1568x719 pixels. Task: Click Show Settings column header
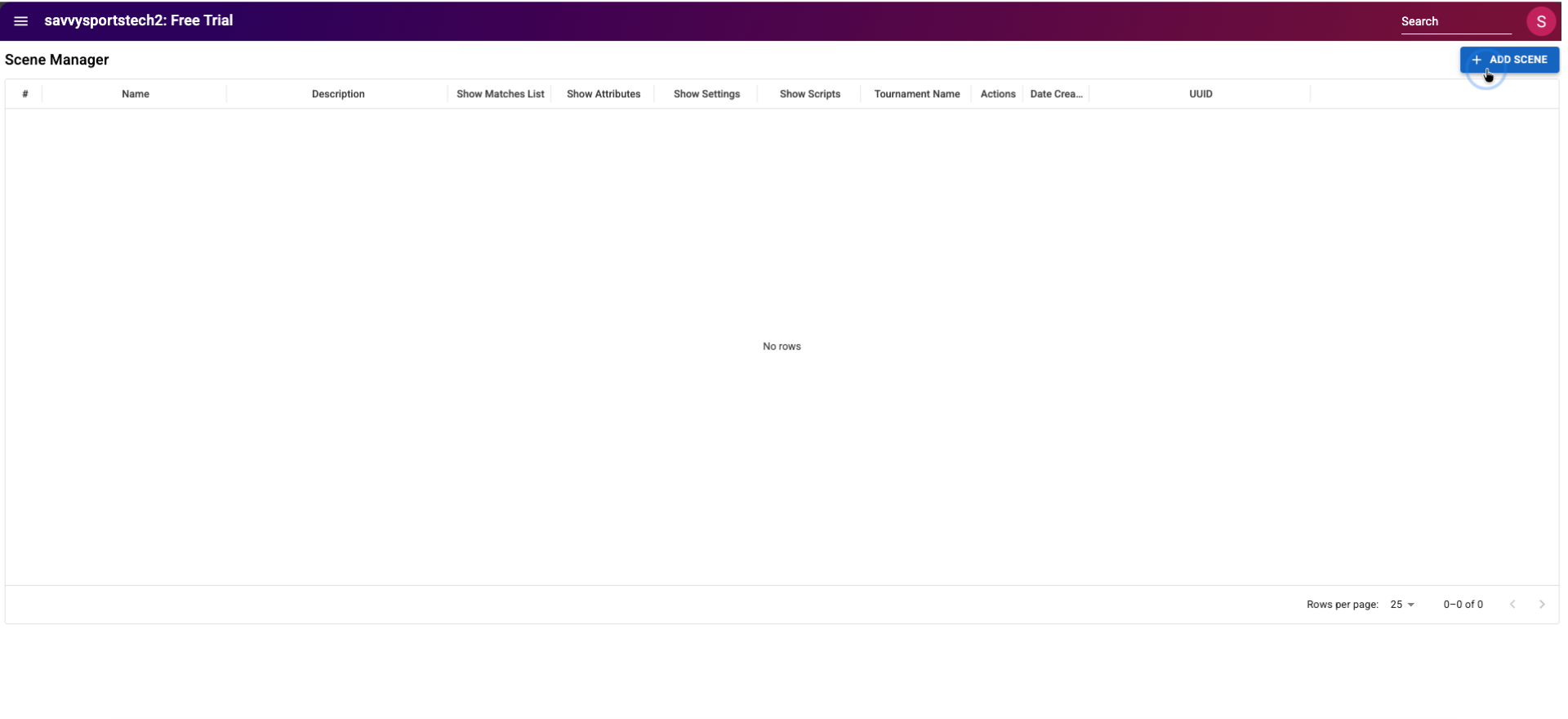pyautogui.click(x=706, y=94)
